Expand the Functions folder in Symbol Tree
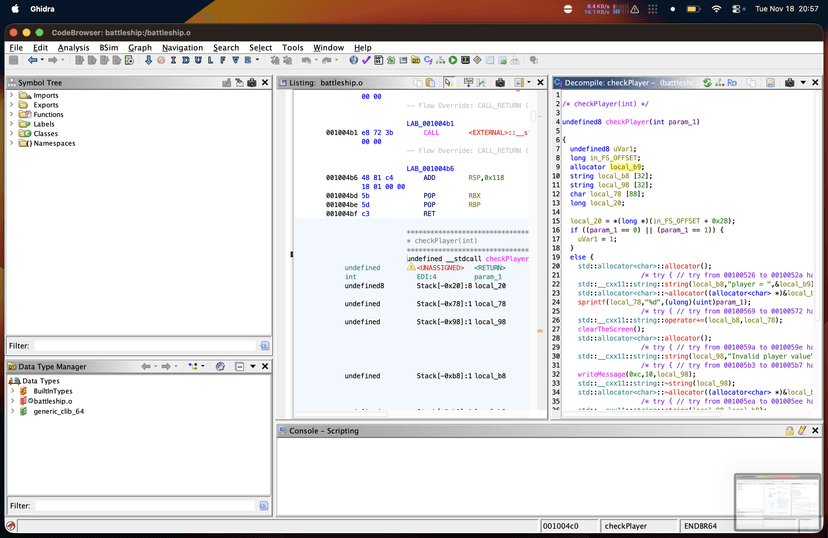This screenshot has height=538, width=828. [x=12, y=115]
